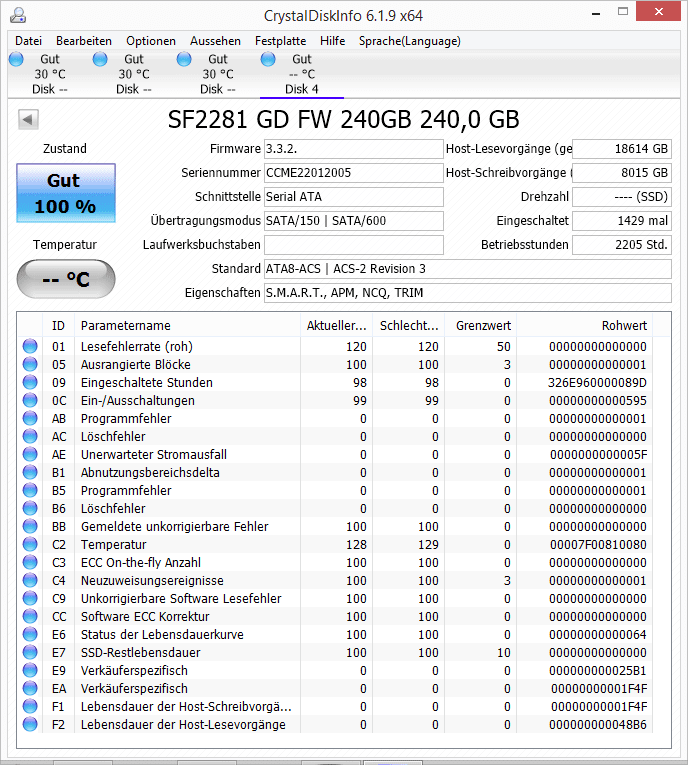Viewport: 688px width, 765px height.
Task: Click the Standard field ATA8-ACS
Action: [x=467, y=269]
